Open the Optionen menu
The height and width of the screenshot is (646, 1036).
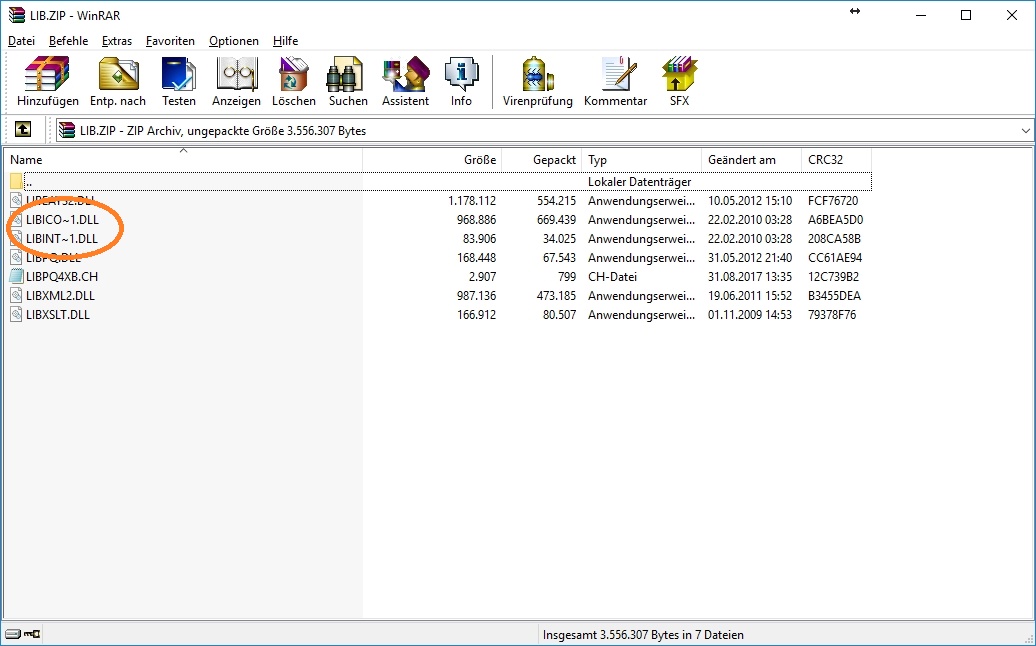[x=234, y=41]
